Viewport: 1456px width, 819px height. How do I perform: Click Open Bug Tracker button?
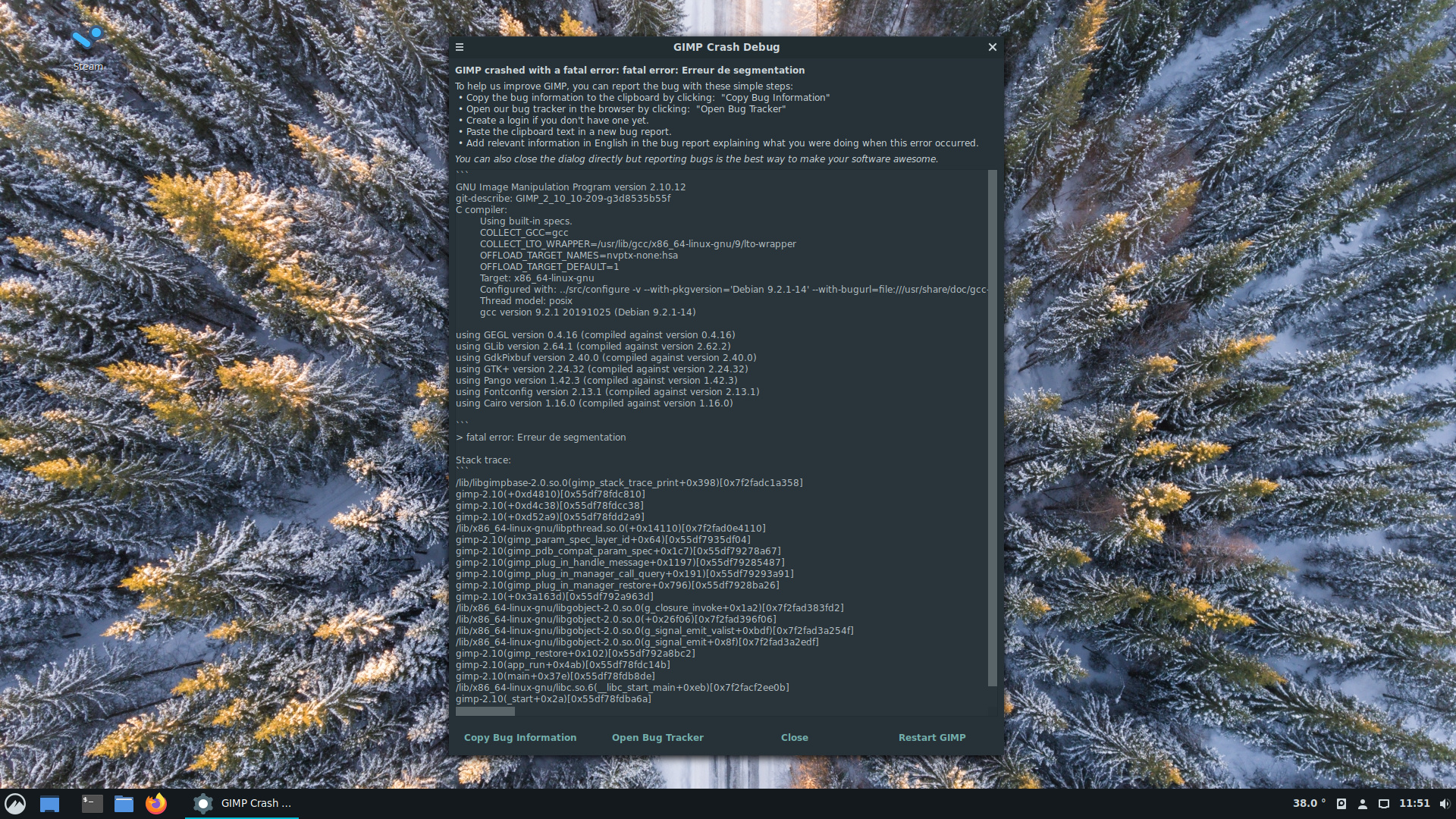pos(657,737)
